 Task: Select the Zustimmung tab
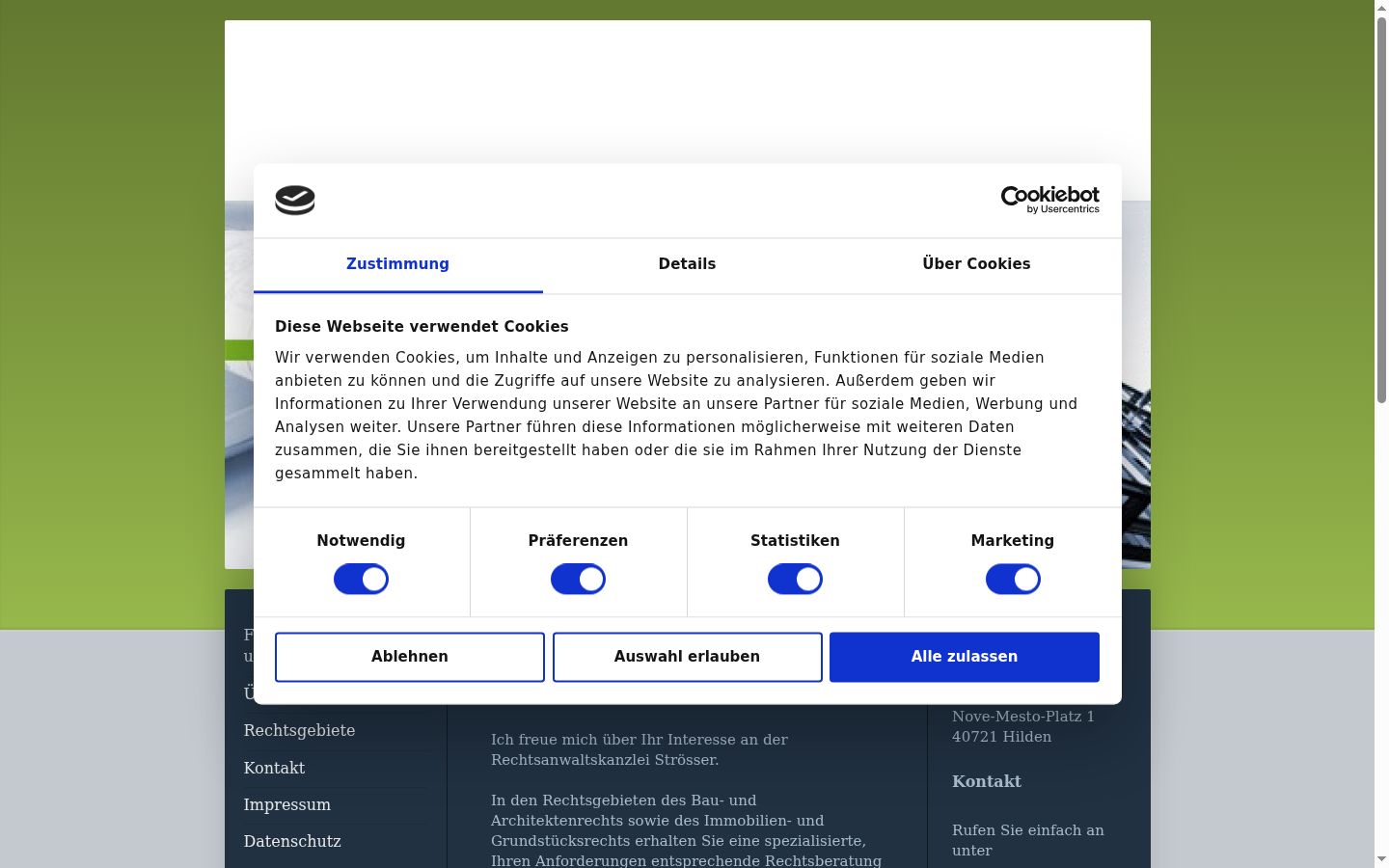(x=397, y=264)
